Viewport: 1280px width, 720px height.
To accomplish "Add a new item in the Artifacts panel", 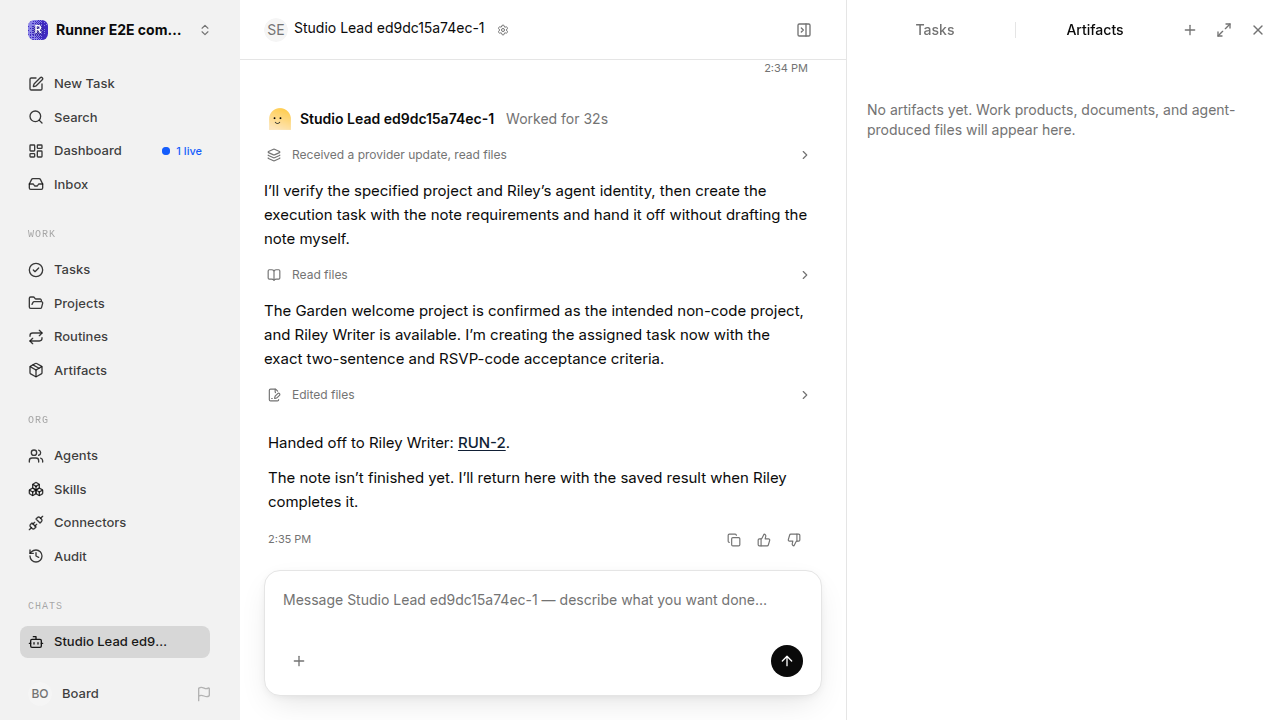I will coord(1190,30).
